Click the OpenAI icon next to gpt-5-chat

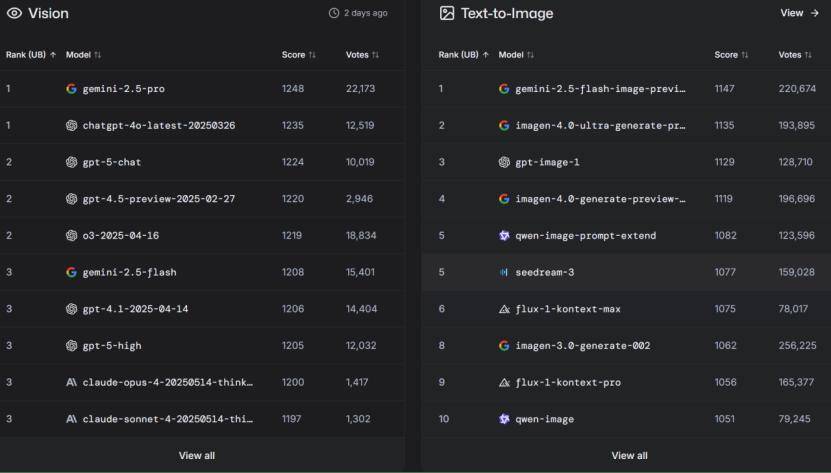point(71,162)
